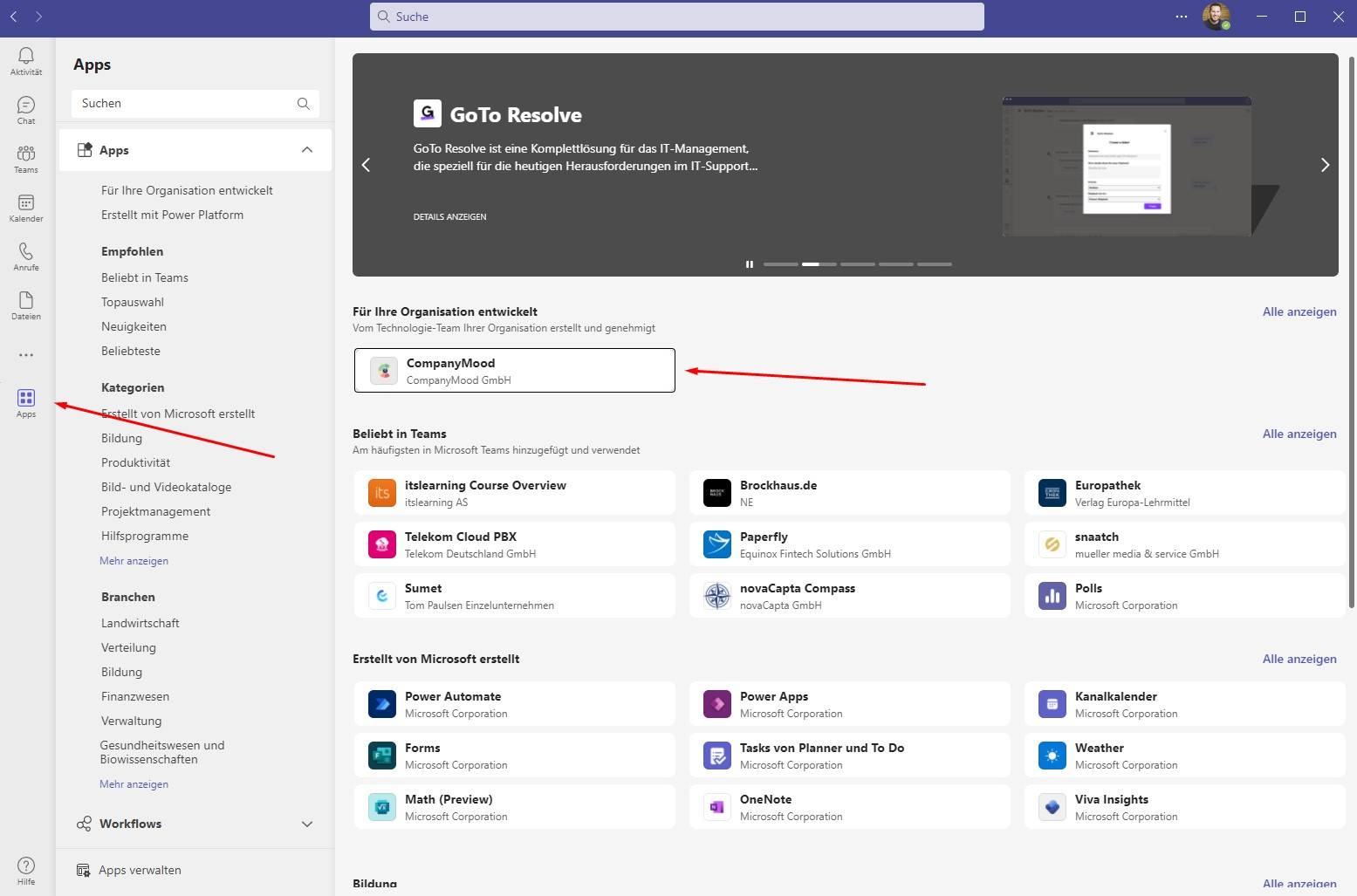This screenshot has height=896, width=1357.
Task: Open the profile avatar picture
Action: [1216, 17]
